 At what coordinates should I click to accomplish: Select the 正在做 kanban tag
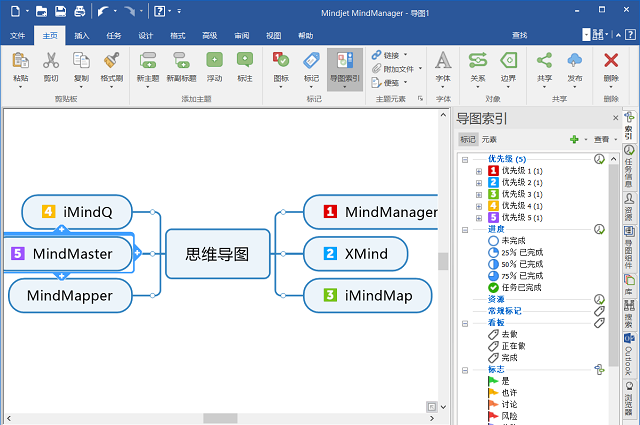point(507,346)
